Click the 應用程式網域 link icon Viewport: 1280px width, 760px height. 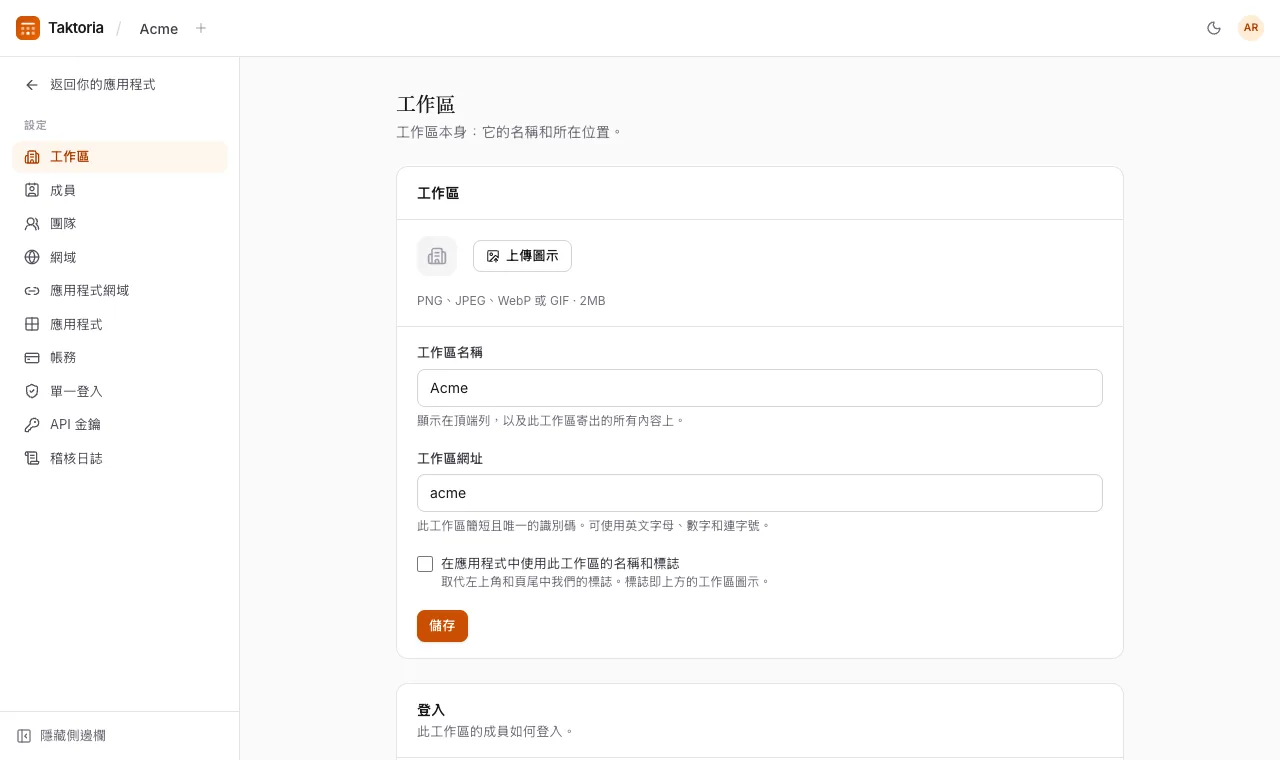pyautogui.click(x=32, y=291)
